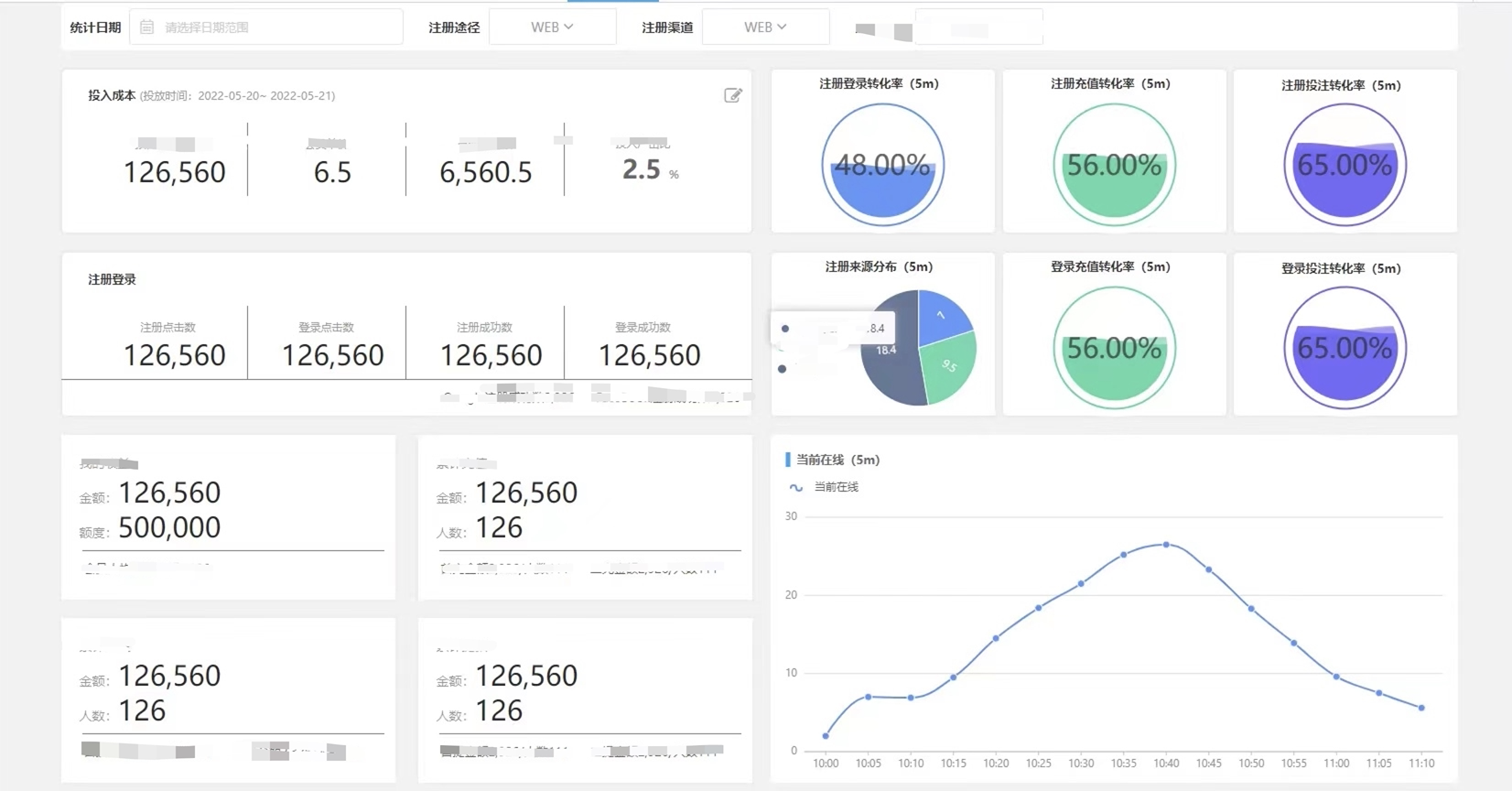Click the data point at 11:10
The width and height of the screenshot is (1512, 791).
(x=1421, y=708)
